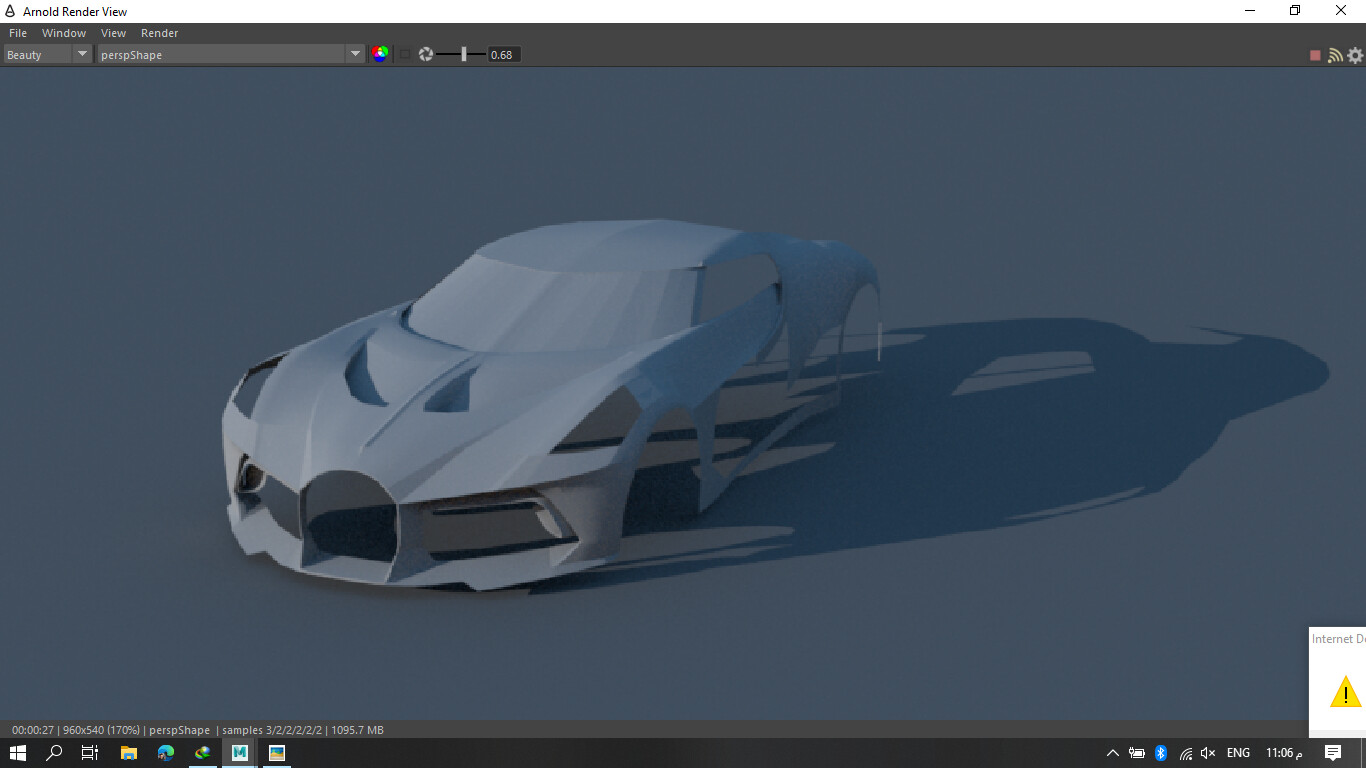Toggle IPR live updates with the signal icon
Image resolution: width=1366 pixels, height=768 pixels.
pos(1336,55)
